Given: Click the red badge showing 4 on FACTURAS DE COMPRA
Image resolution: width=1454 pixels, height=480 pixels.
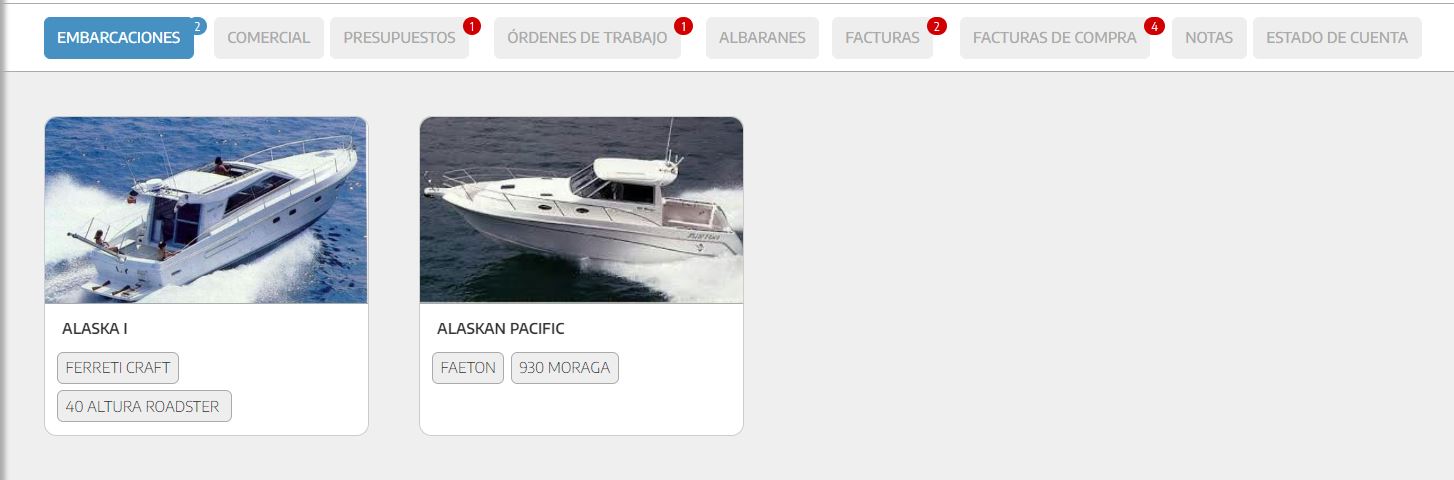Looking at the screenshot, I should 1154,26.
